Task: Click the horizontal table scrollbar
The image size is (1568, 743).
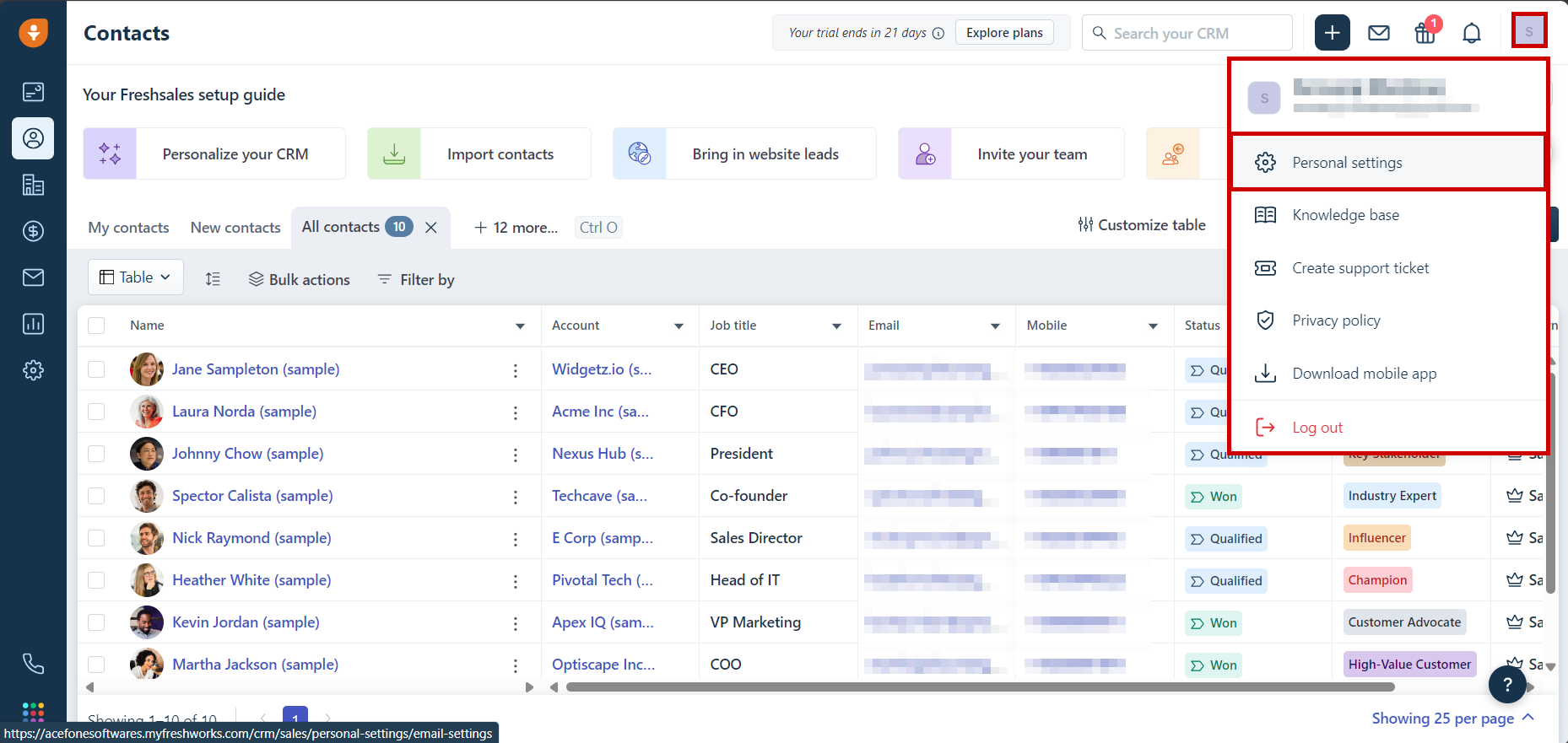Action: pos(980,687)
